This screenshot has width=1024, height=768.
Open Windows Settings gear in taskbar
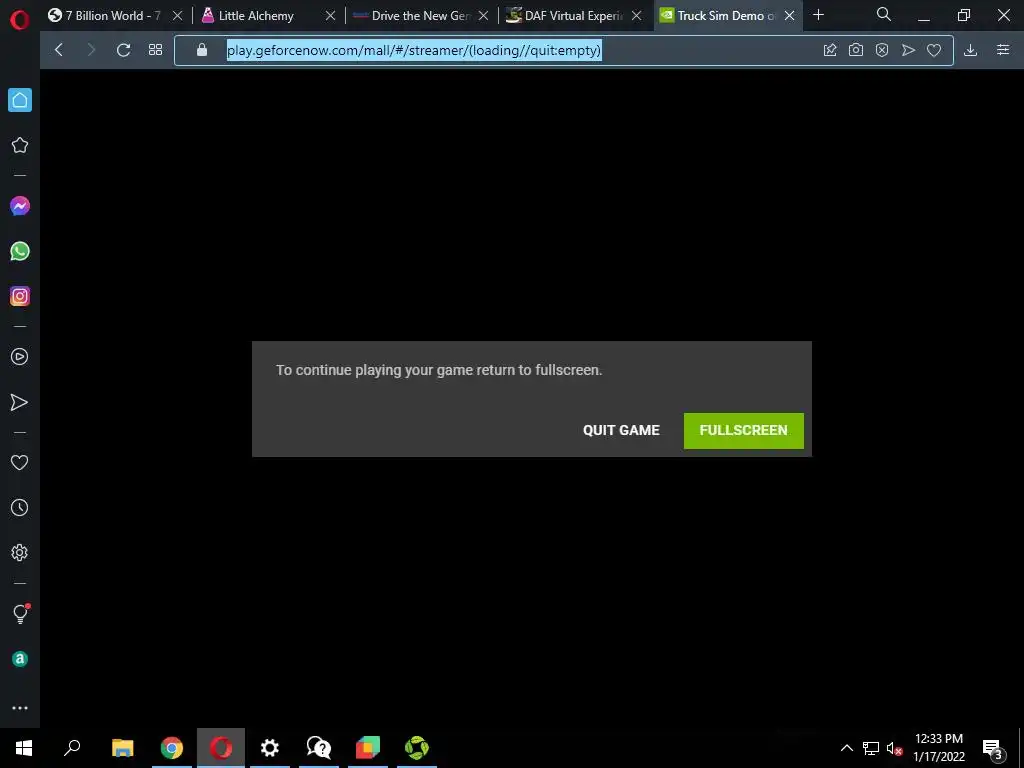click(270, 748)
